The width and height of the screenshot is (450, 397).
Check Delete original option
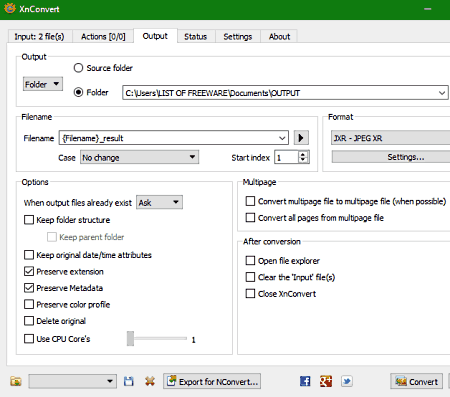coord(29,321)
